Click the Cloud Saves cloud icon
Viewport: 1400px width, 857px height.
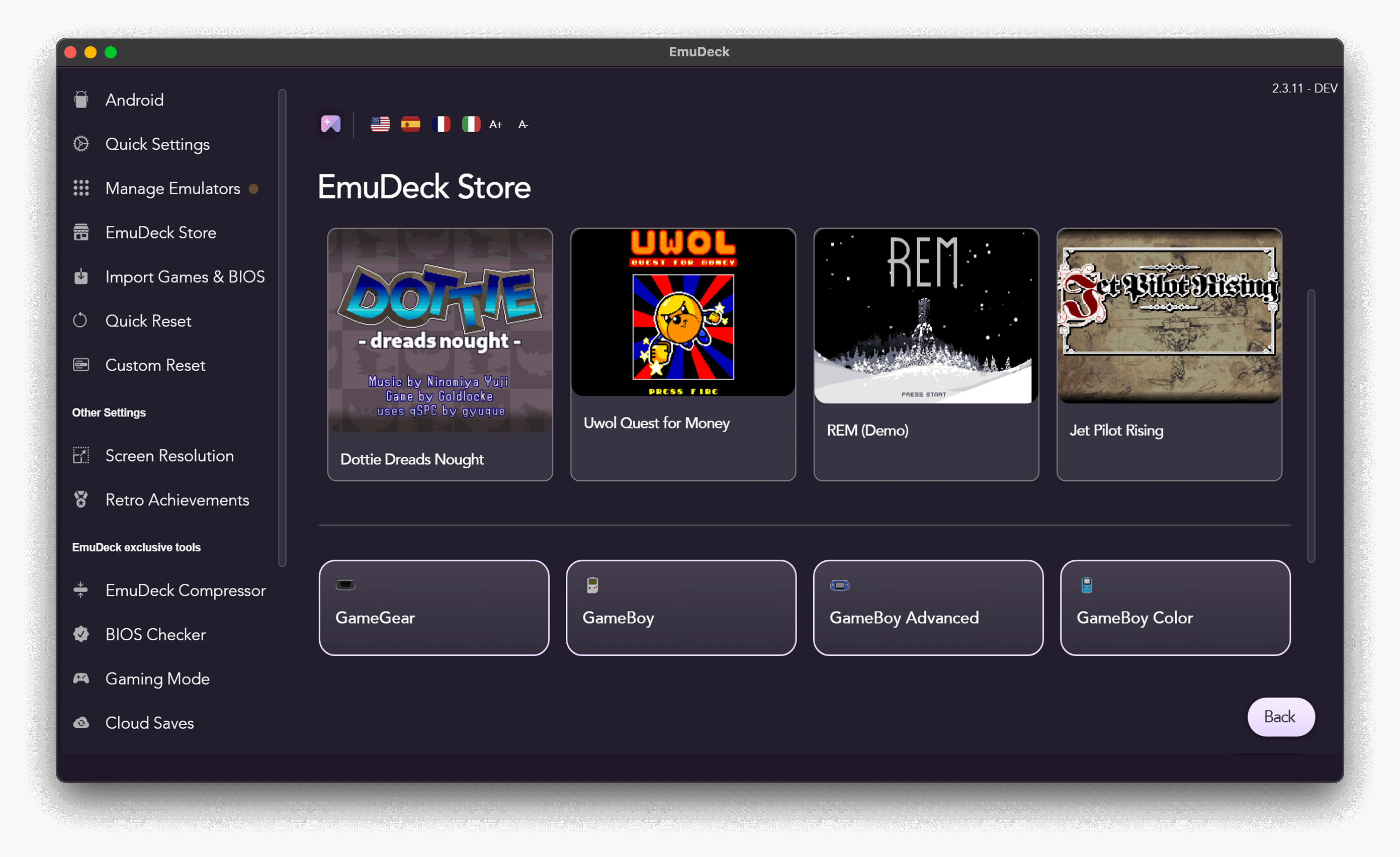81,723
